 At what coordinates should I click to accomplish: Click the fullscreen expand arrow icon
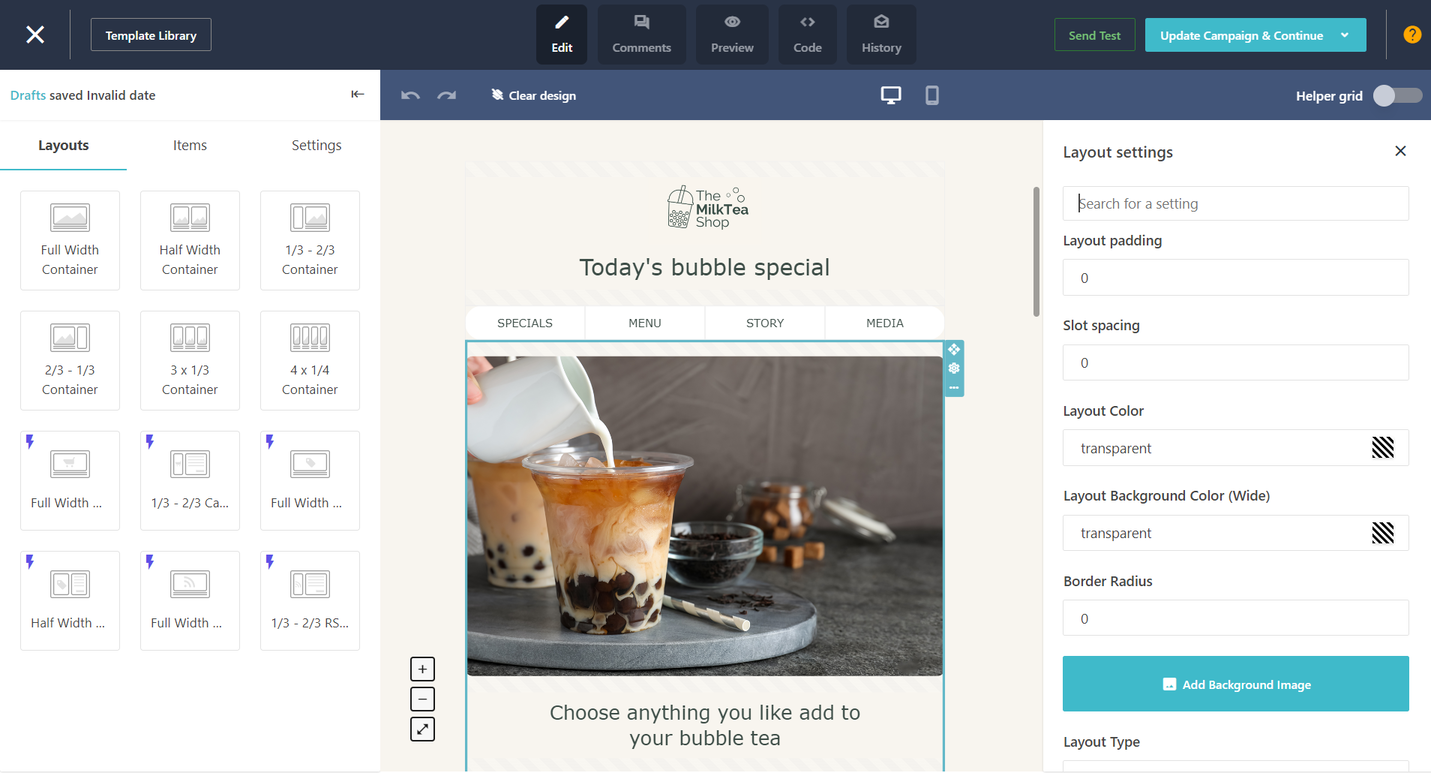(x=422, y=729)
